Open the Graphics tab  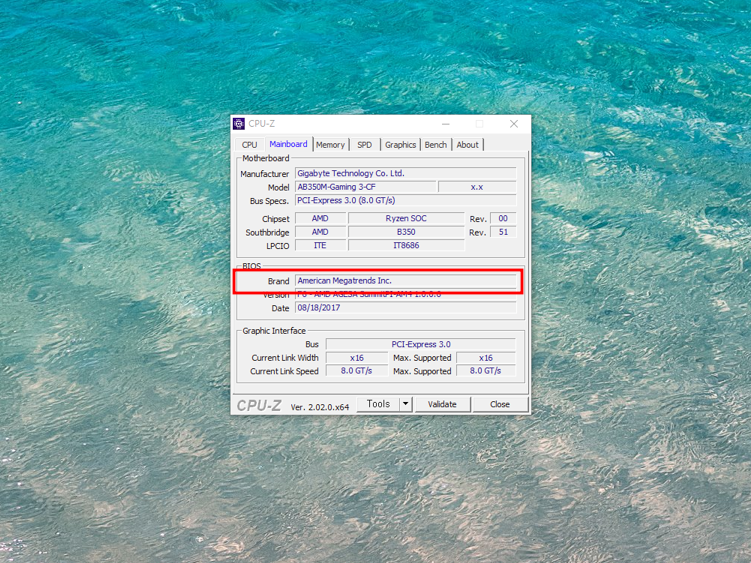(400, 145)
